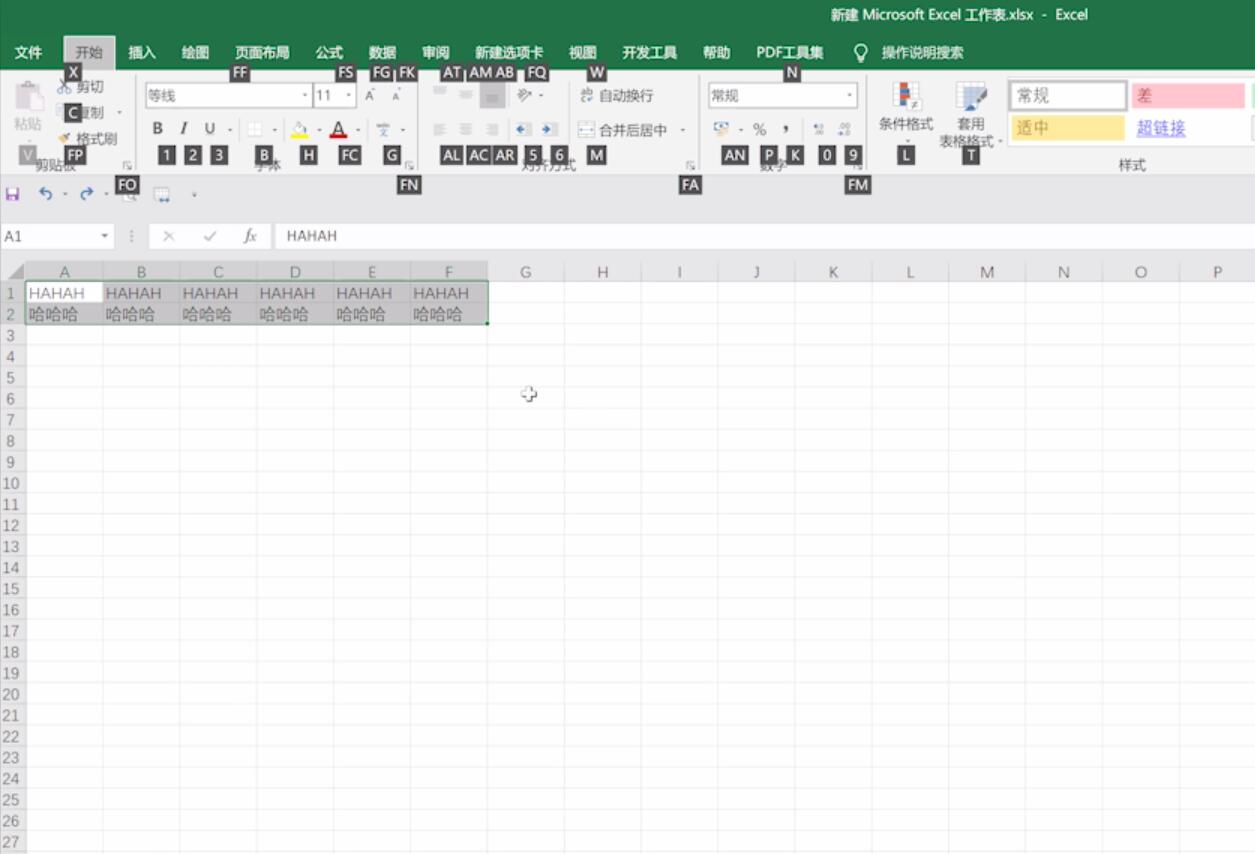The image size is (1255, 854).
Task: Expand the font color dropdown arrow
Action: [358, 129]
